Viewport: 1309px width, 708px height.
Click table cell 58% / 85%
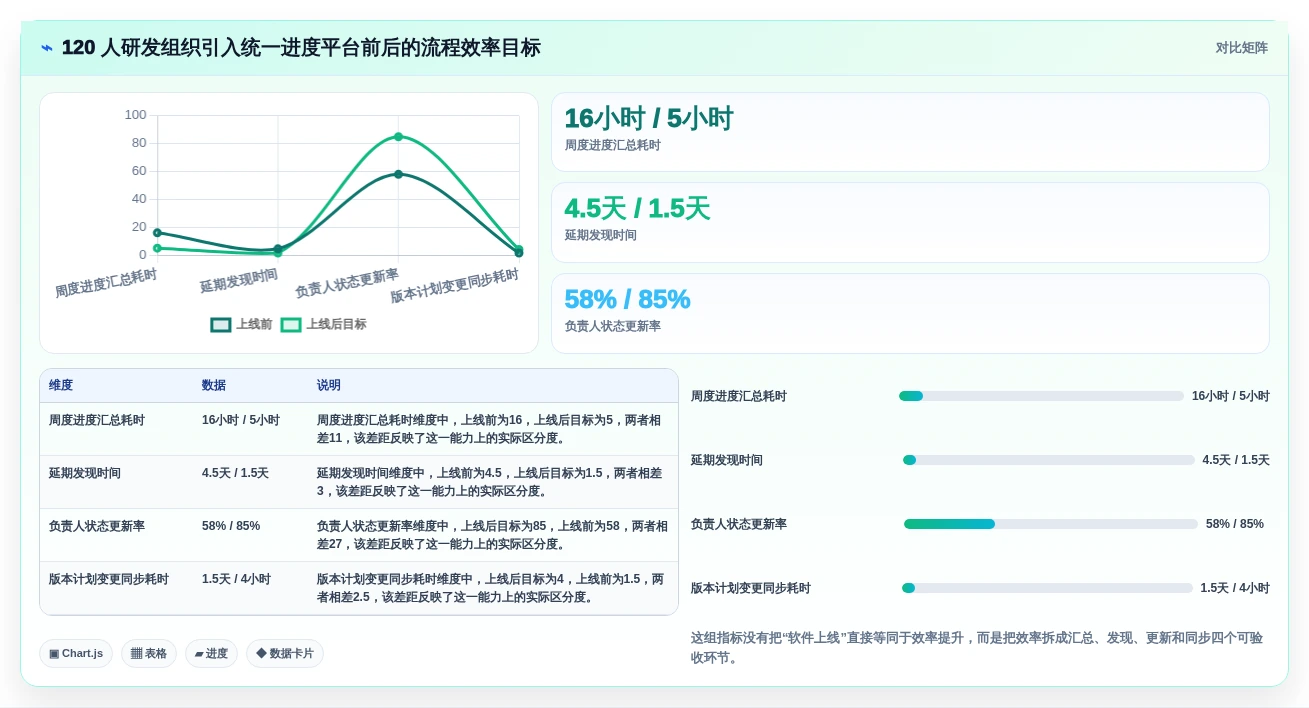tap(231, 527)
